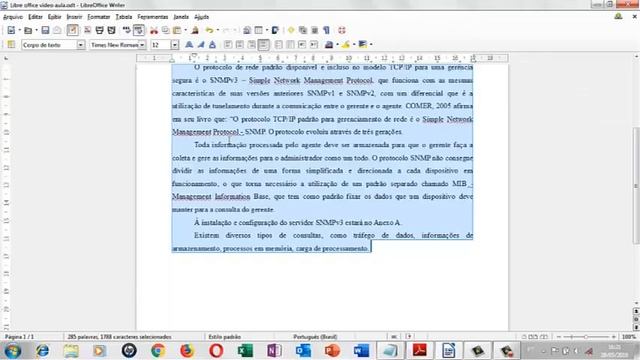Undo the last action with the yellow arrow
The width and height of the screenshot is (640, 360).
209,30
